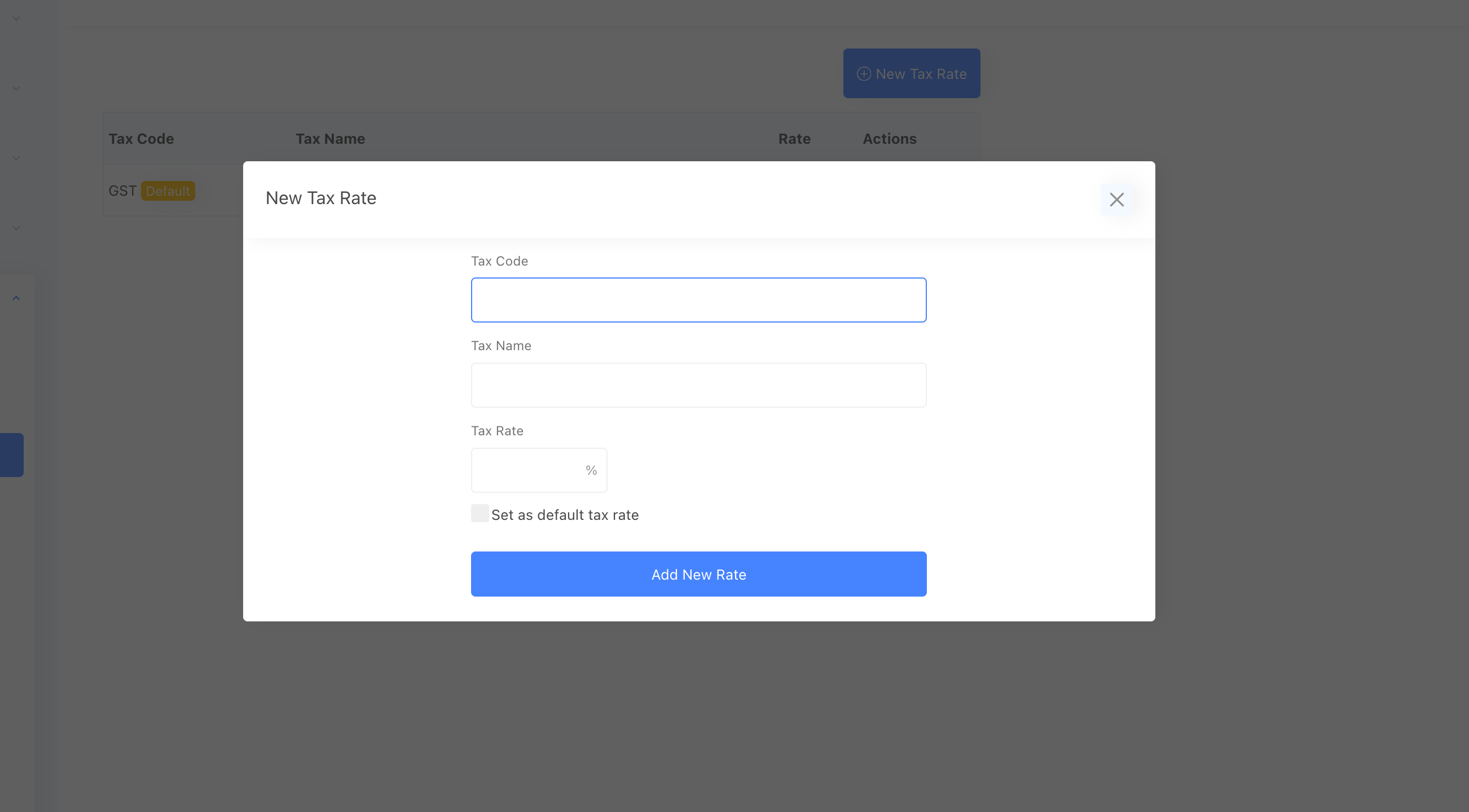
Task: Collapse the expanded sidebar section with up chevron
Action: [16, 298]
